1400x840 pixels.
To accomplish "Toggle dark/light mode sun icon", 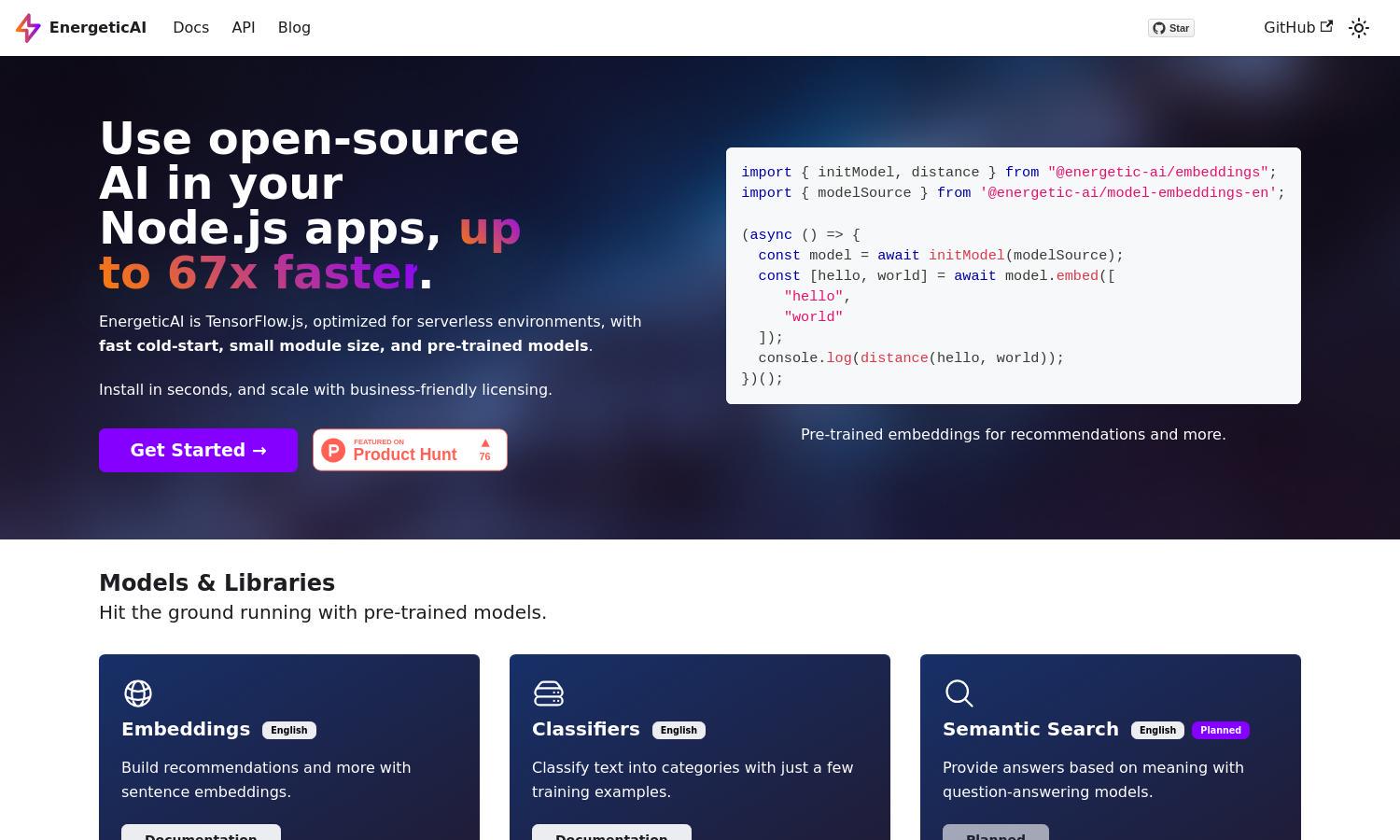I will (1359, 28).
